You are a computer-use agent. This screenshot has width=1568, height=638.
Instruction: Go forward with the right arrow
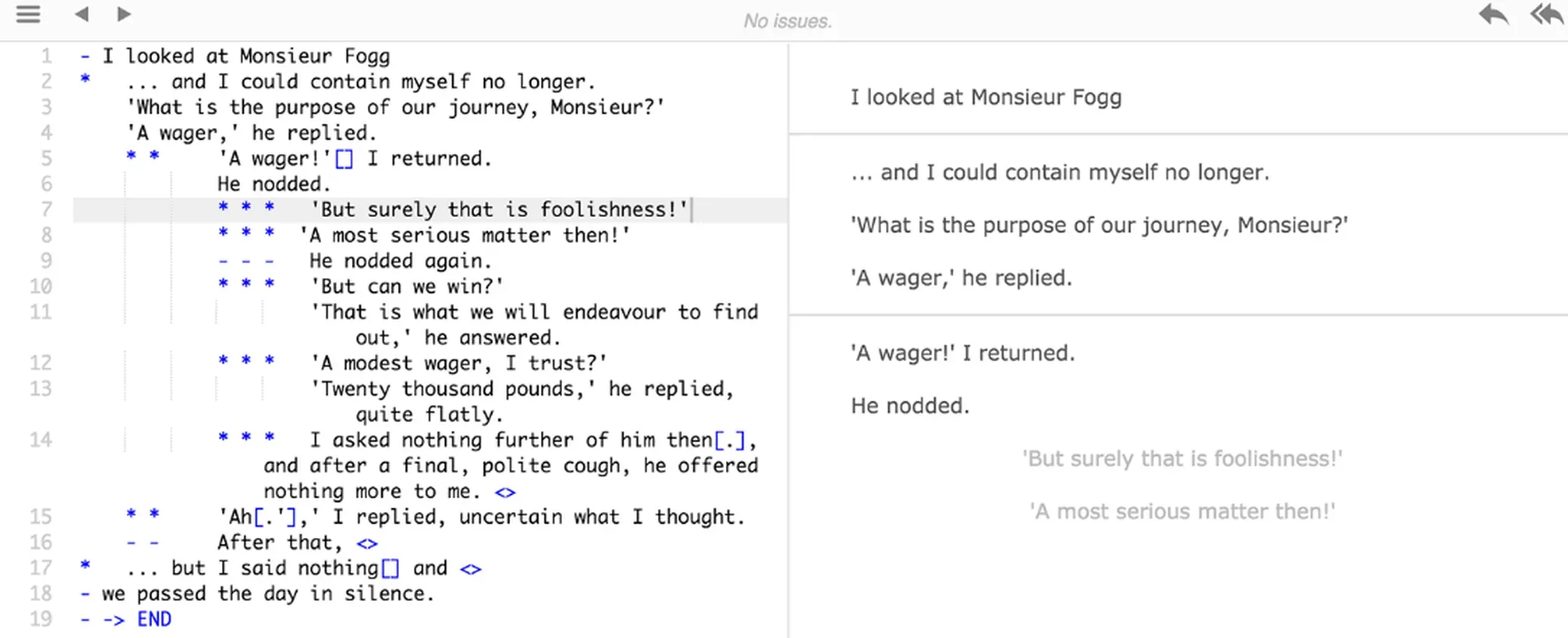coord(124,14)
